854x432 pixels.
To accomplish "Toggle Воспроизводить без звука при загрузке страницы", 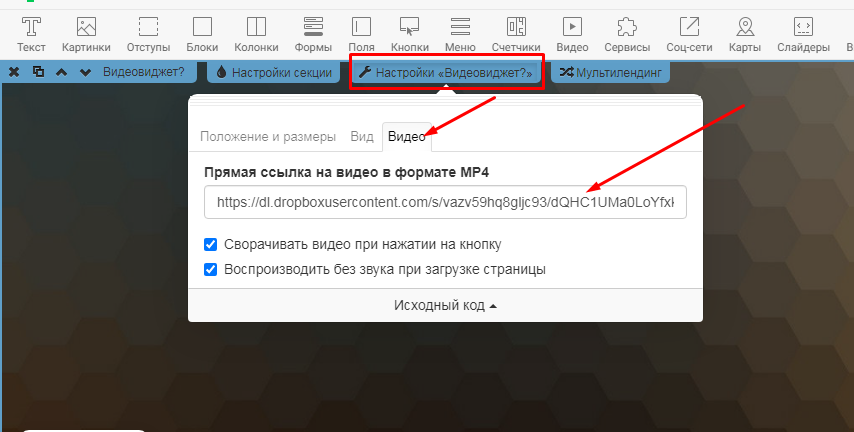I will [x=211, y=269].
